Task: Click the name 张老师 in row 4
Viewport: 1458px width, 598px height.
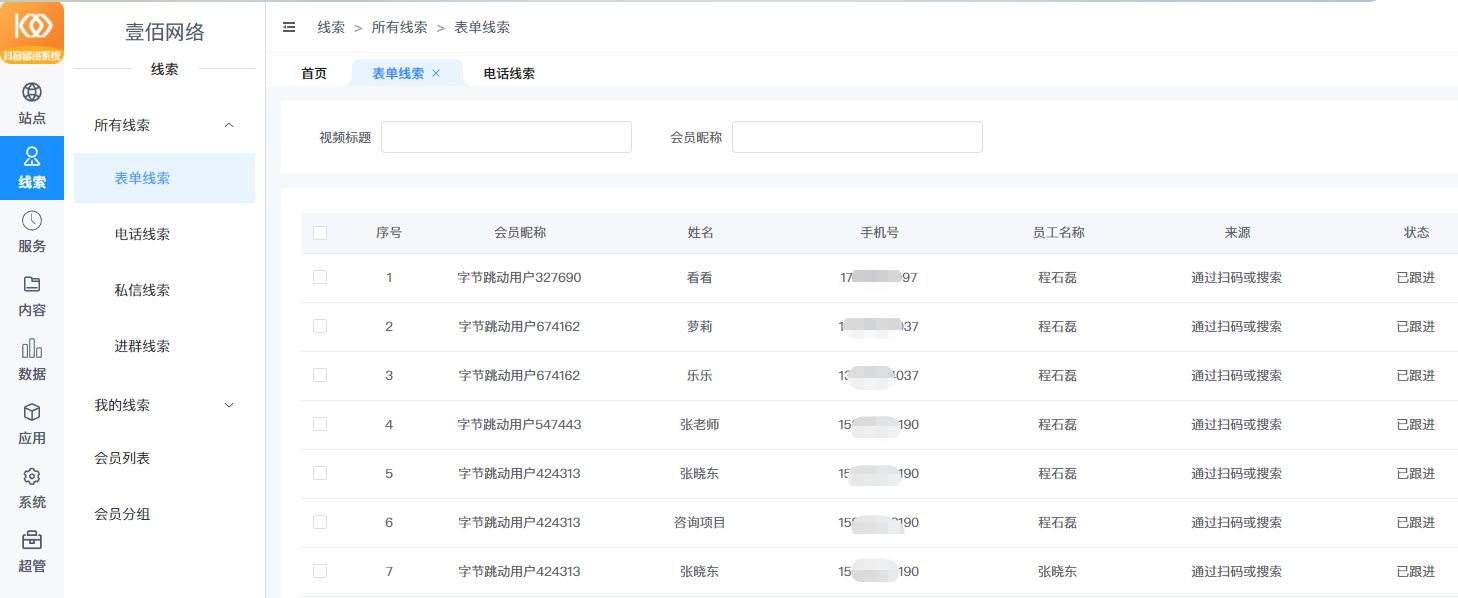Action: [x=700, y=424]
